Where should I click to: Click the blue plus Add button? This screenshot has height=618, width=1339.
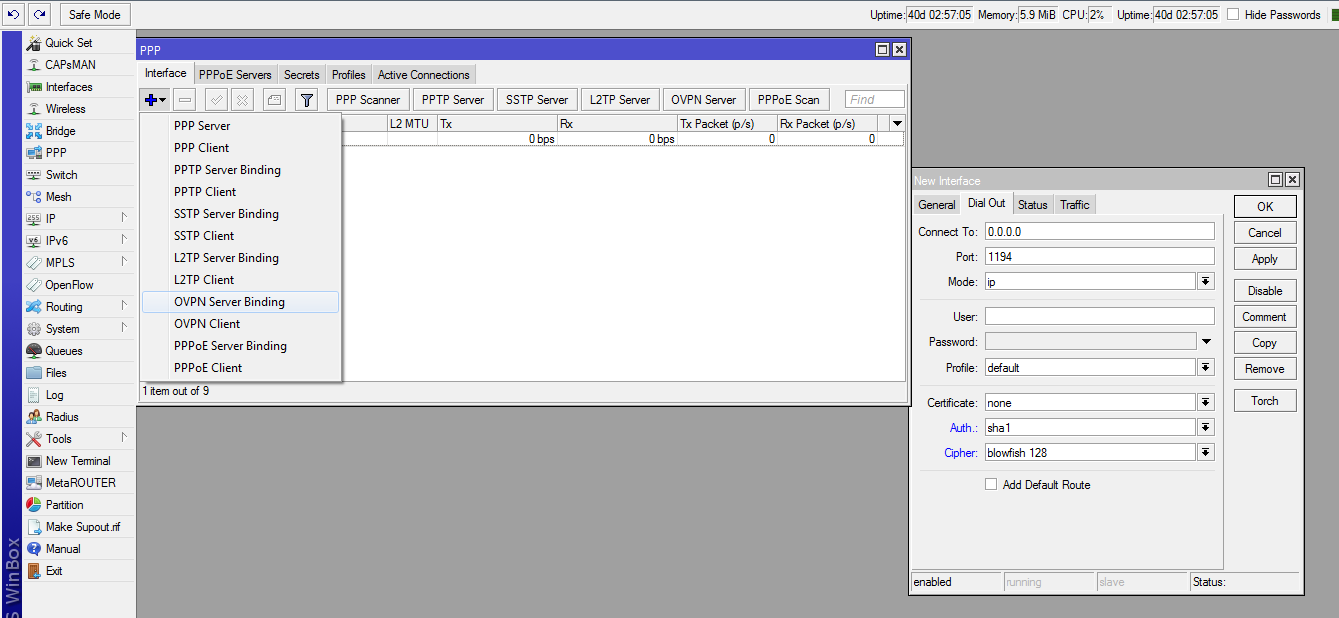[x=155, y=99]
